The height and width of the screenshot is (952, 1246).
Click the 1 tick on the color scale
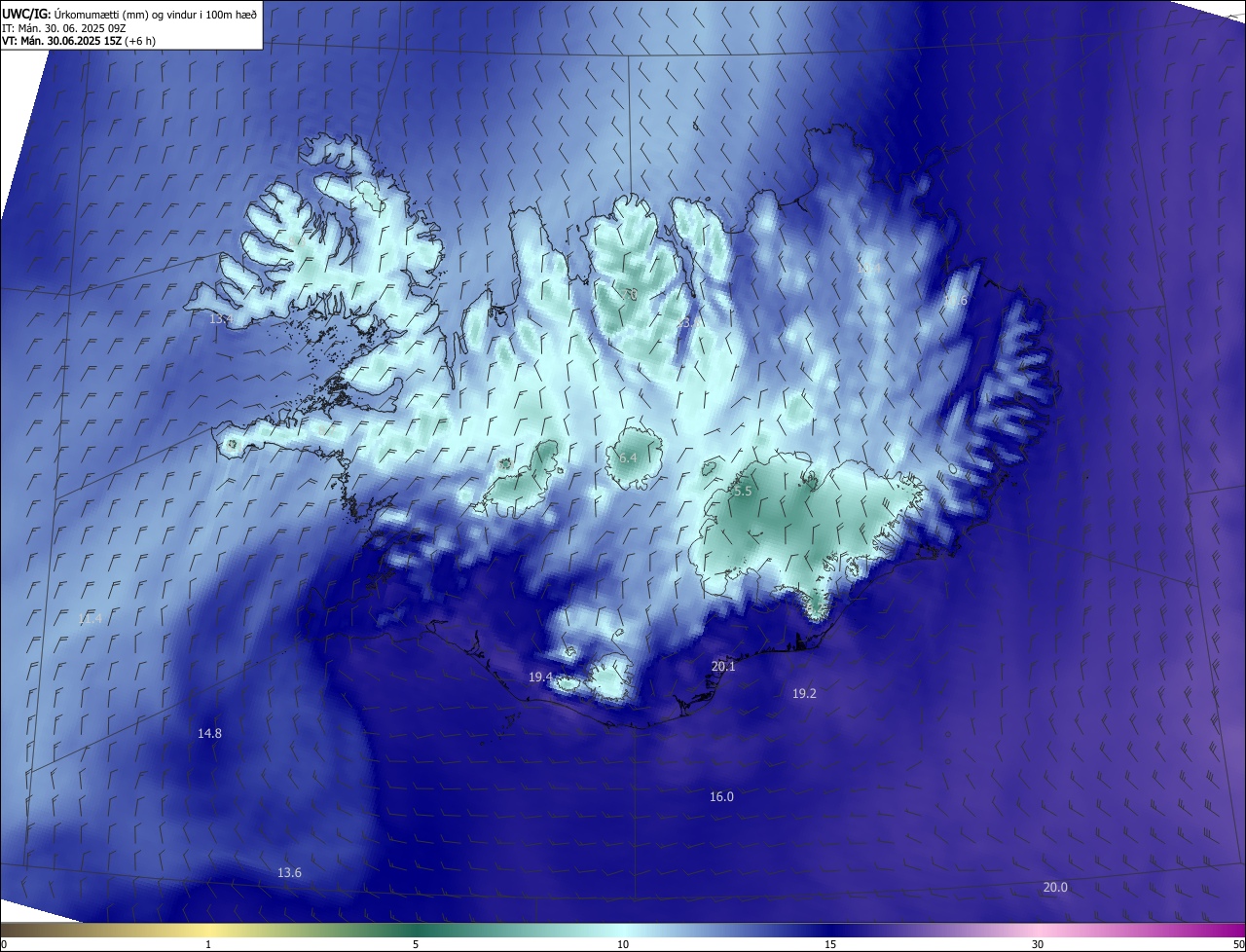[x=208, y=944]
